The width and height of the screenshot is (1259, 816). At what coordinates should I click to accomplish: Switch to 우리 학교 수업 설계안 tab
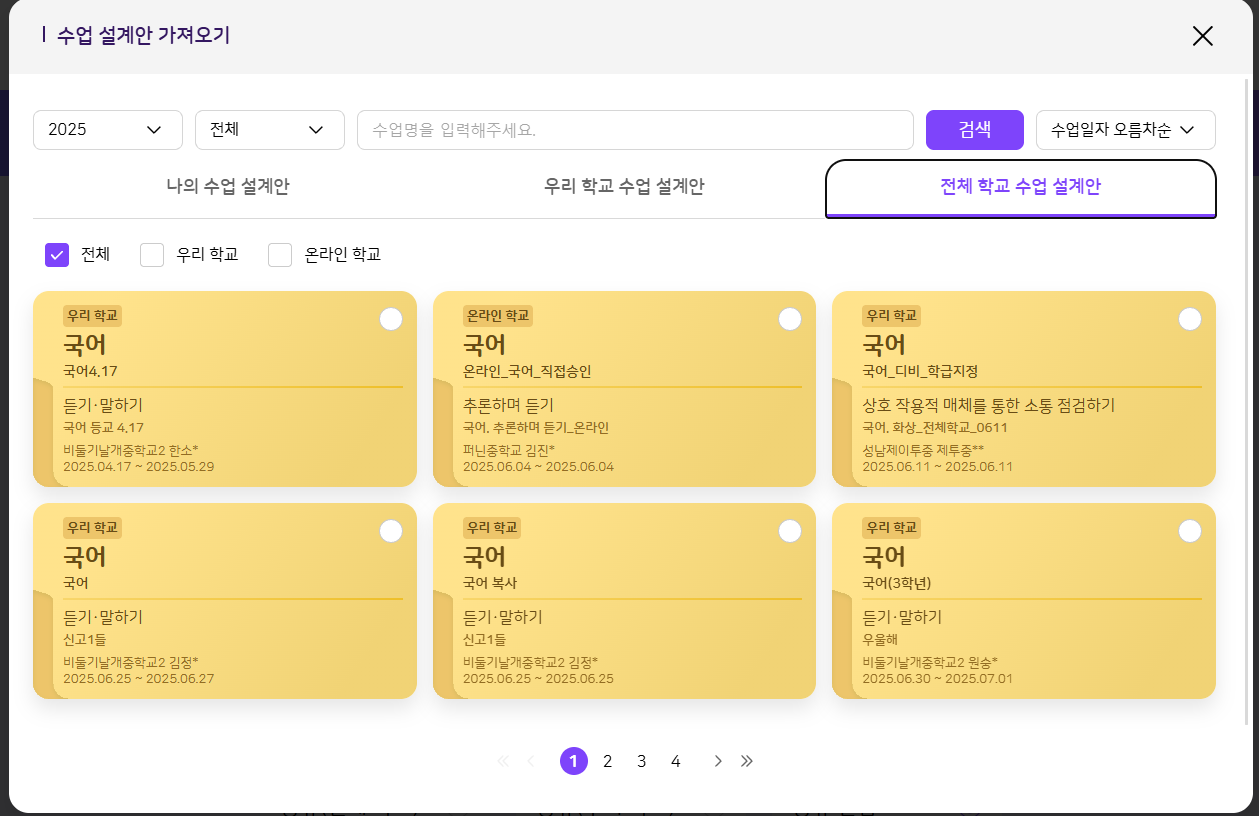(624, 187)
